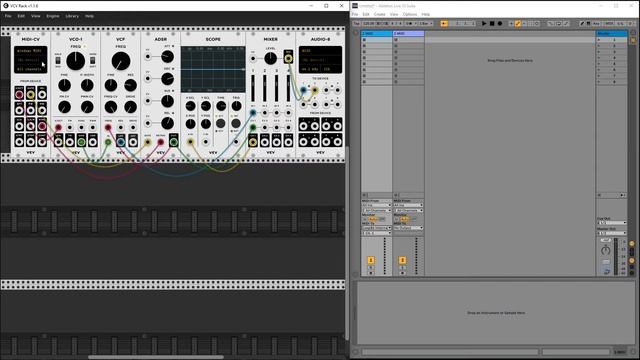Toggle Ableton automation arm button

[518, 24]
